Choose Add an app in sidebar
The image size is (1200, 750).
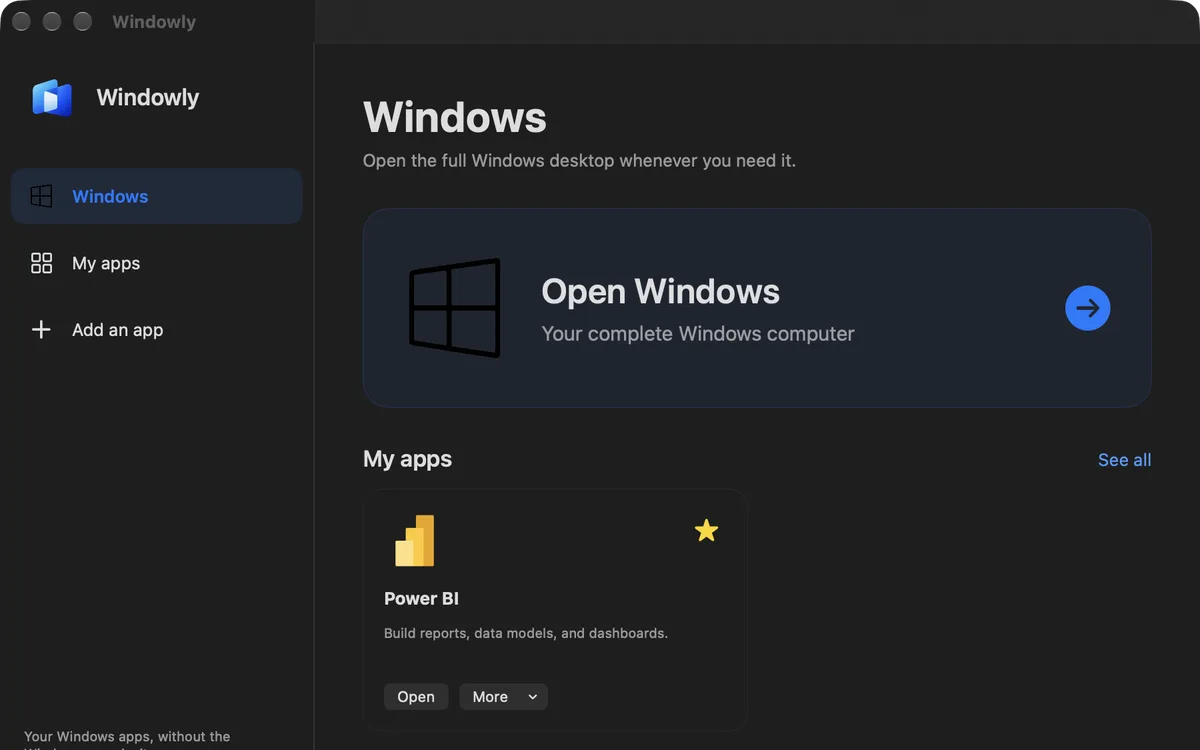(117, 330)
